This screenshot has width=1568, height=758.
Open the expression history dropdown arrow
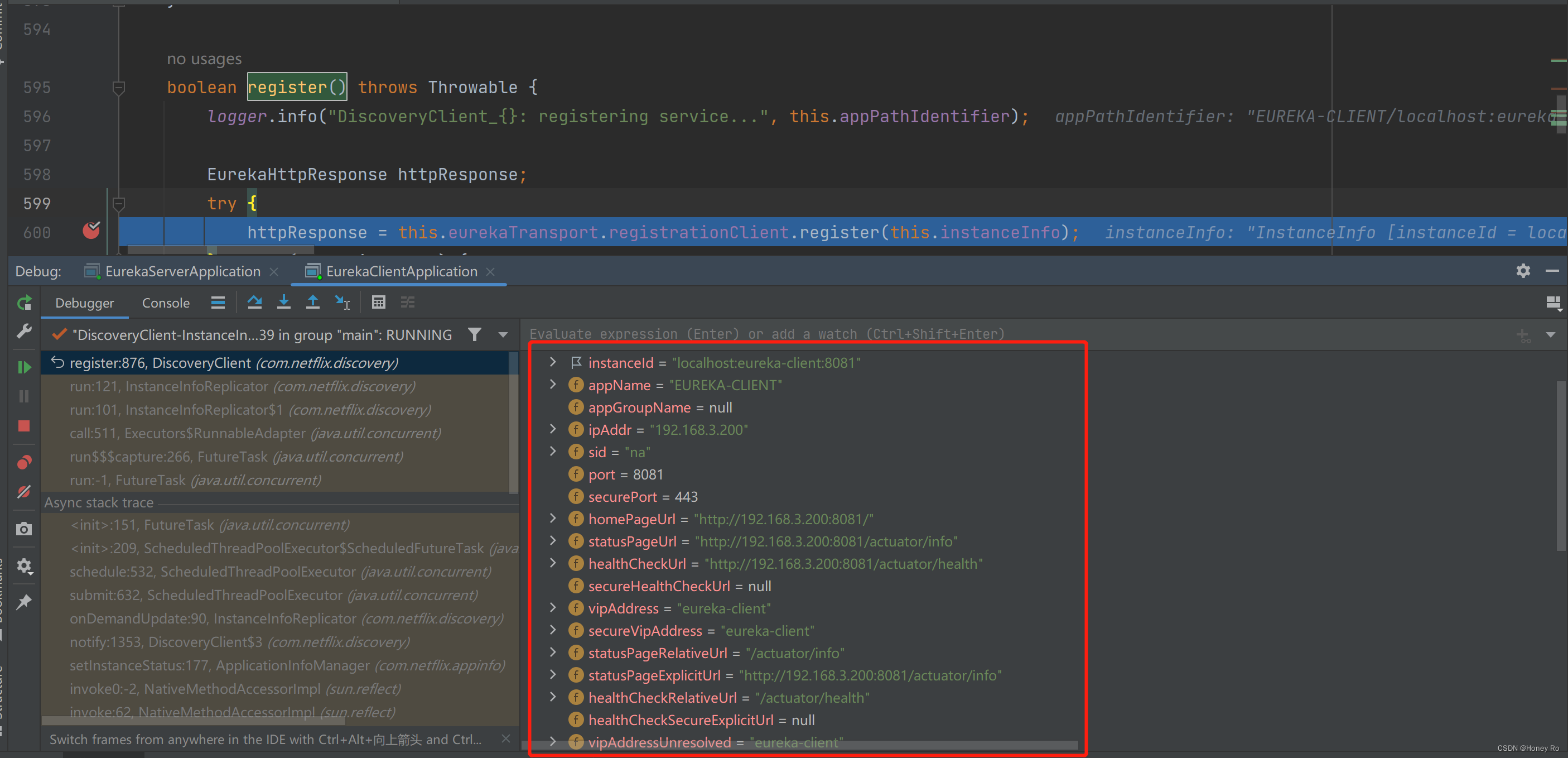pos(1550,334)
